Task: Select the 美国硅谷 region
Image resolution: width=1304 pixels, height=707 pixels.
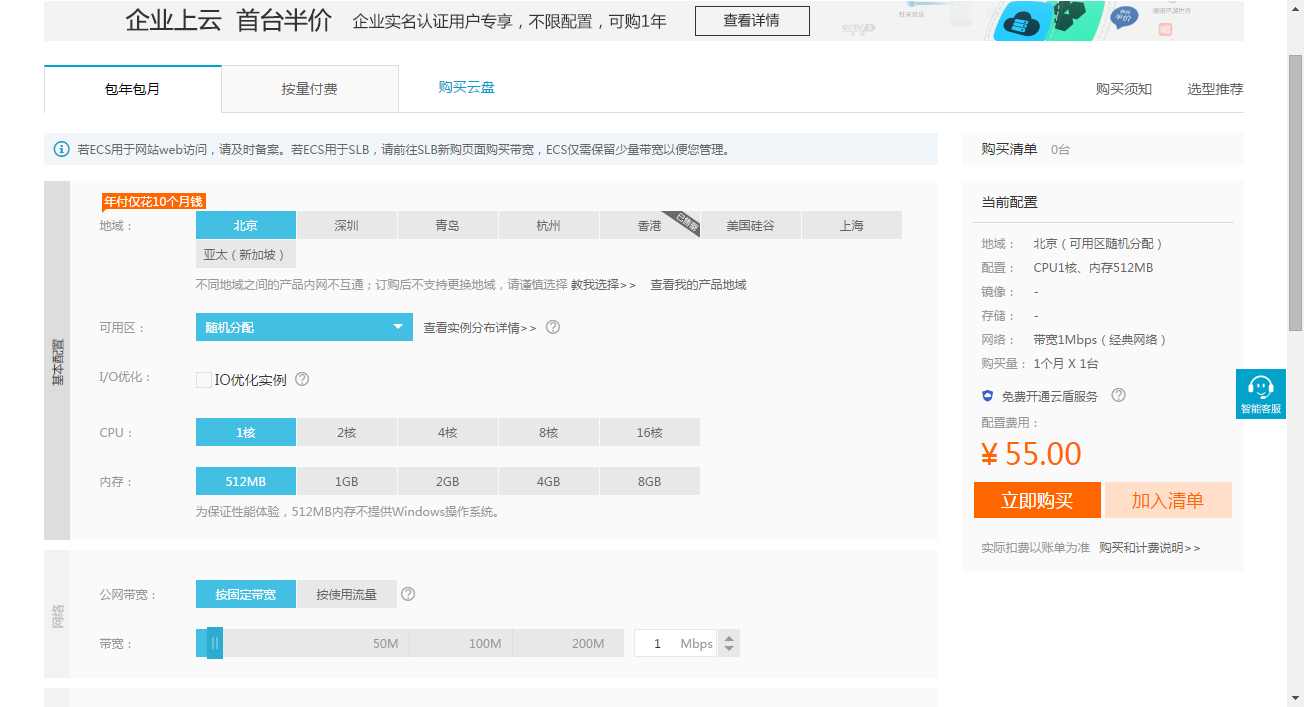Action: pyautogui.click(x=751, y=225)
